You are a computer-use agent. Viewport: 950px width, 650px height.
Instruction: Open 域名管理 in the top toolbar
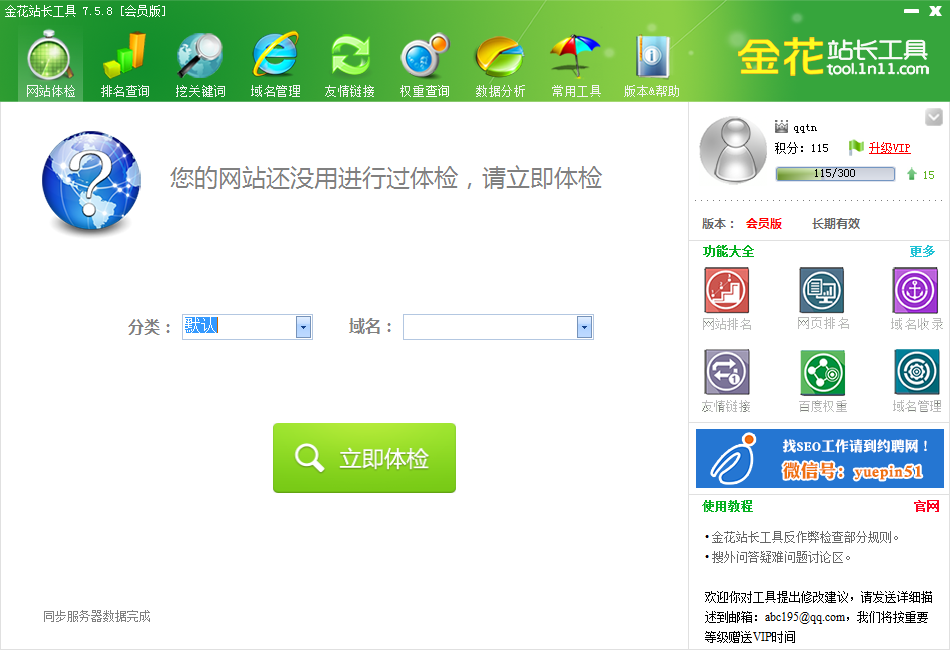pyautogui.click(x=275, y=65)
